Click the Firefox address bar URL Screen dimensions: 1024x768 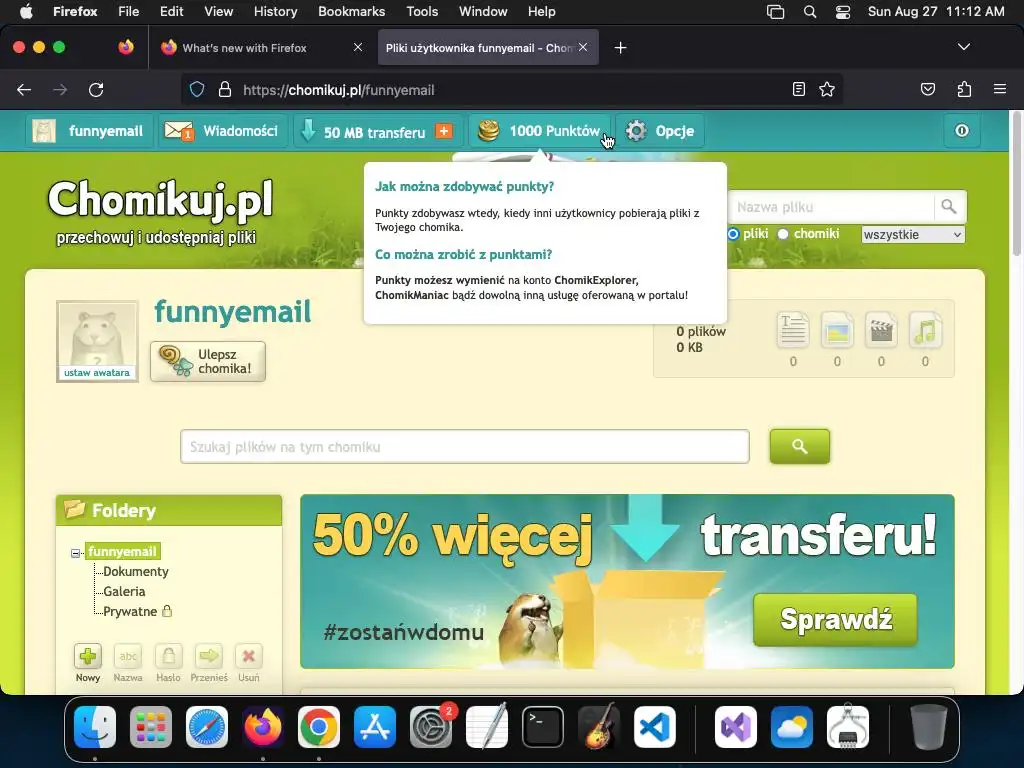[x=338, y=90]
